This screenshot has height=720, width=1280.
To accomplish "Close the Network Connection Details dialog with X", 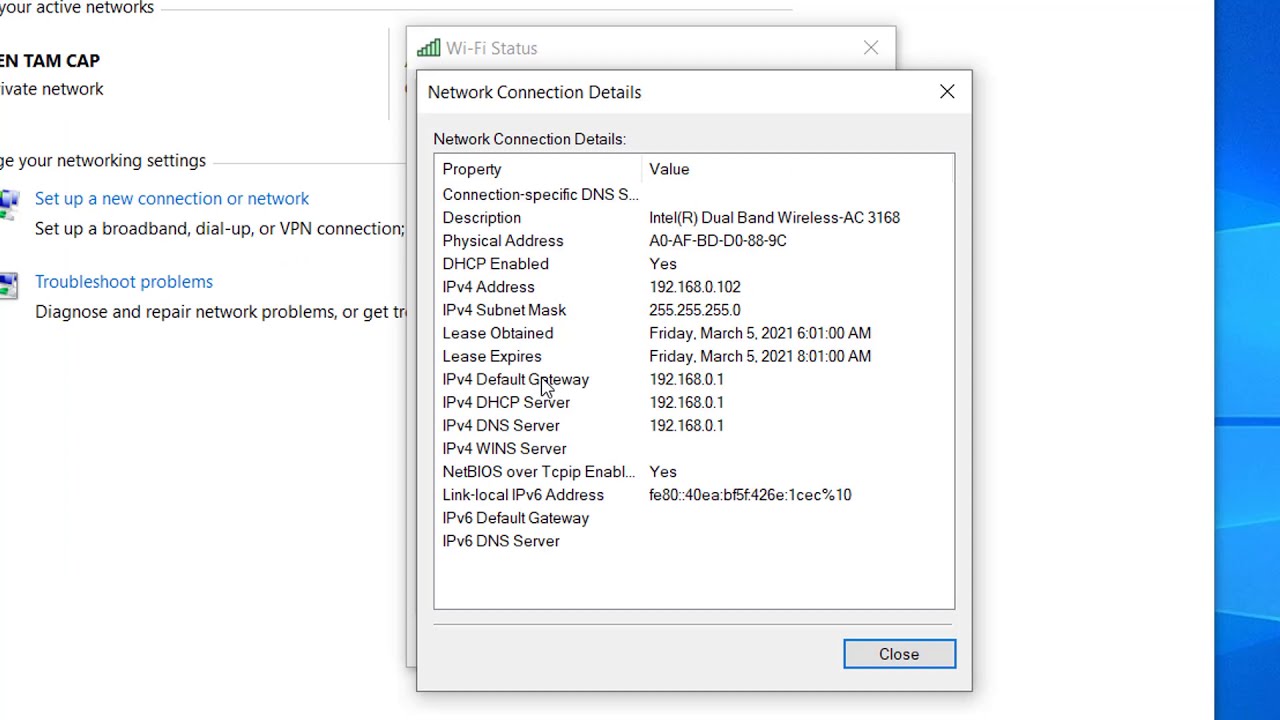I will pyautogui.click(x=947, y=92).
